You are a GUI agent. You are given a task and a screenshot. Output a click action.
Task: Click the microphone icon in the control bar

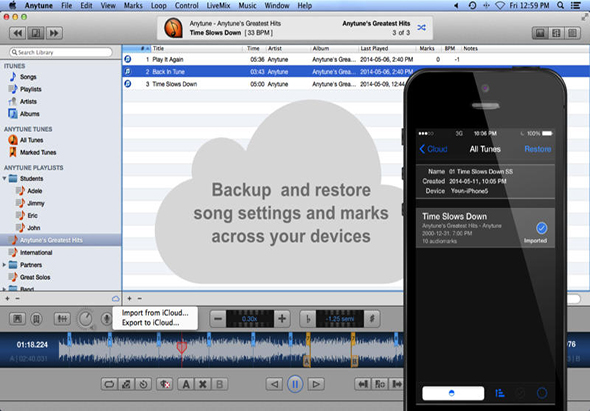pos(107,319)
